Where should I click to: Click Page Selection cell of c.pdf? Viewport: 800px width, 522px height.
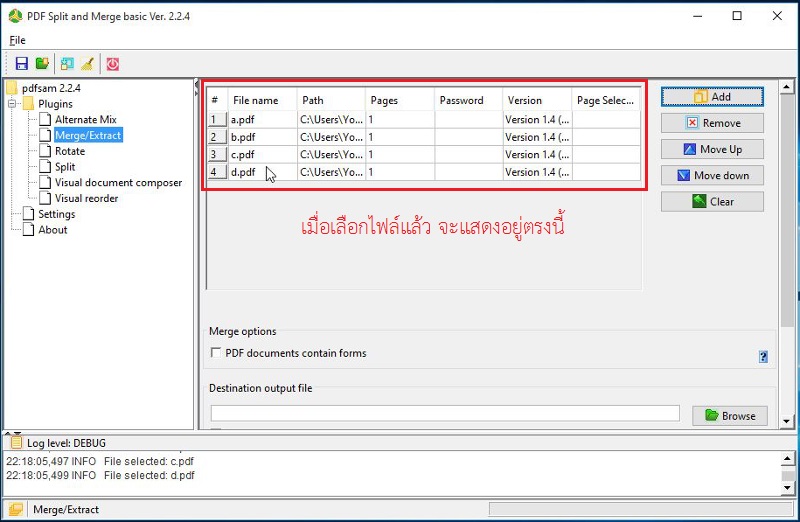pyautogui.click(x=606, y=154)
